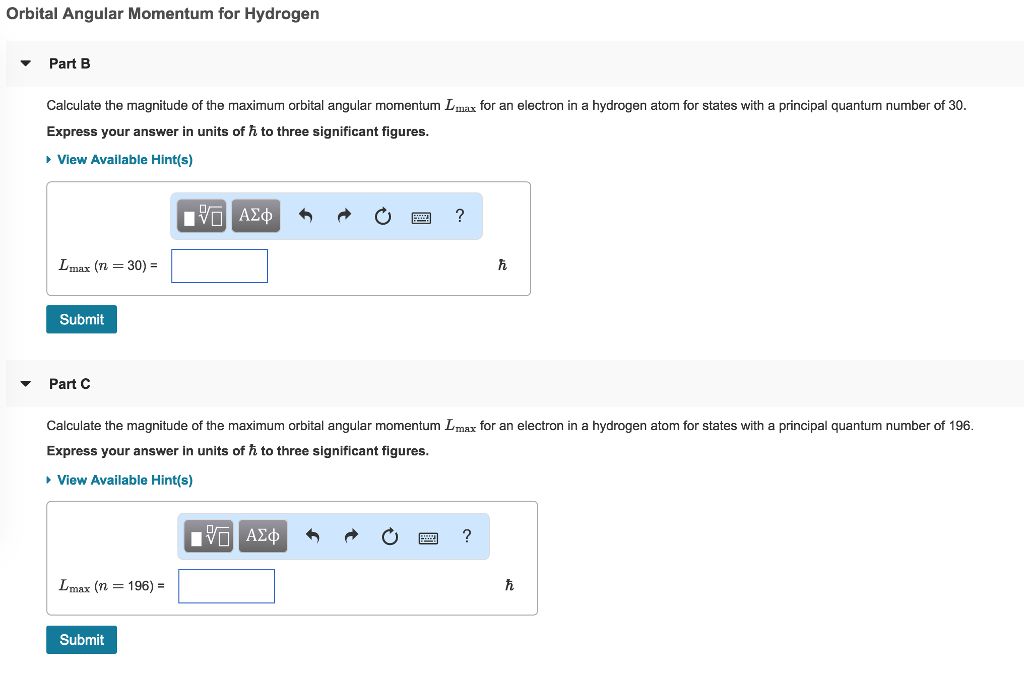Collapse the Part B section
This screenshot has width=1024, height=676.
point(25,62)
